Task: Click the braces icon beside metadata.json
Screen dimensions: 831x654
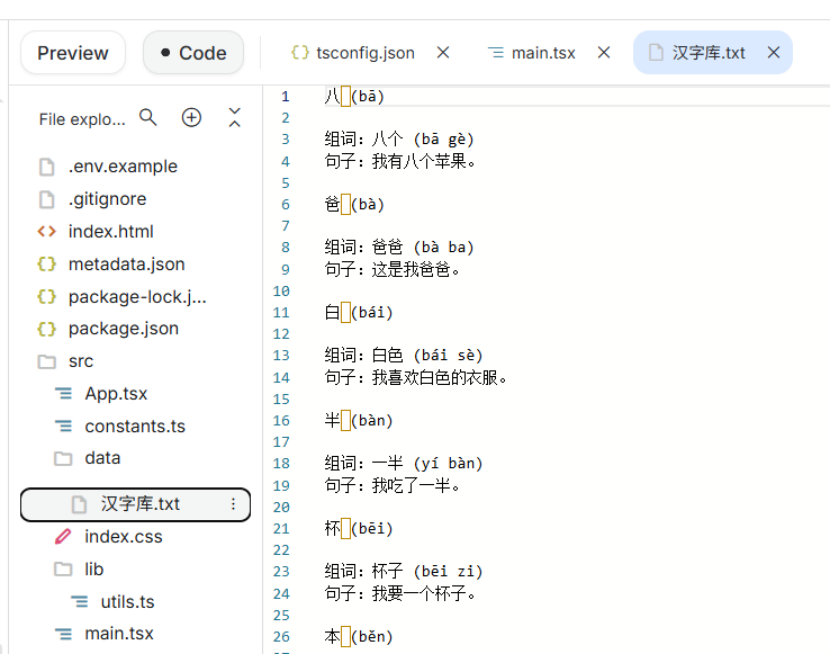Action: tap(47, 264)
